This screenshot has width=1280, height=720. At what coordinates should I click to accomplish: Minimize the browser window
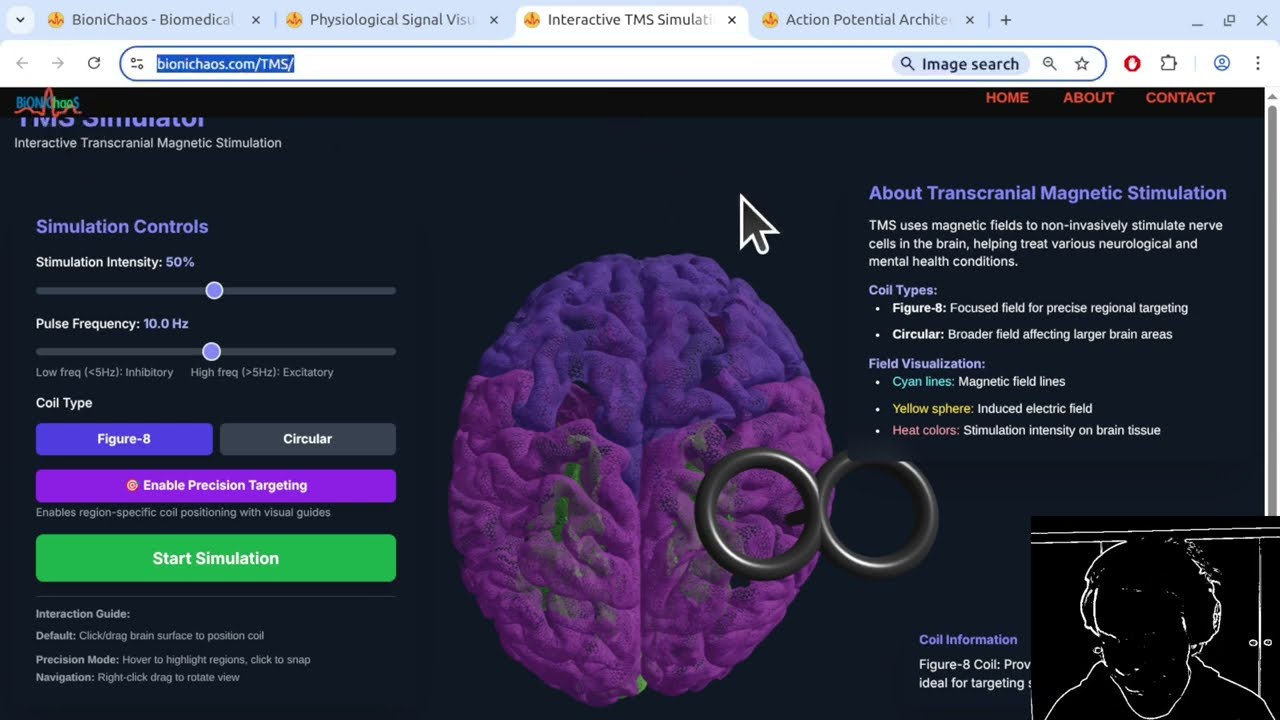pyautogui.click(x=1197, y=20)
